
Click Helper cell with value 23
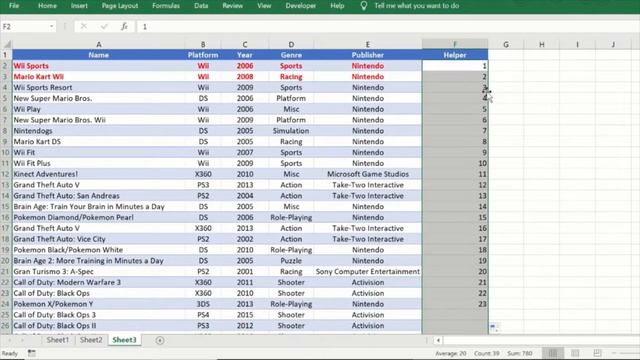(455, 304)
